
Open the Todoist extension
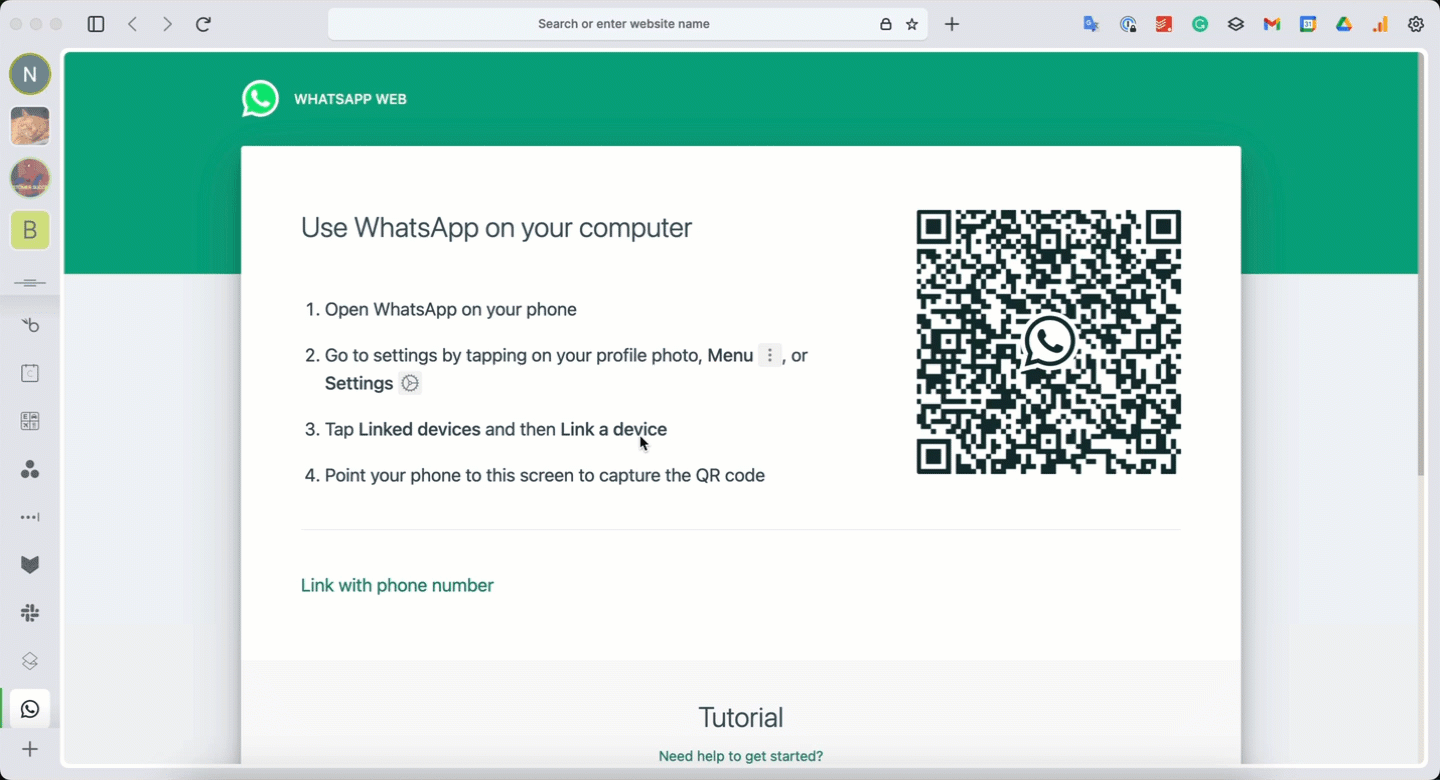point(1164,24)
